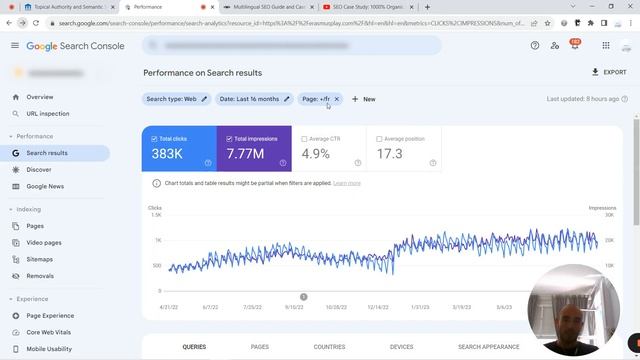
Task: Switch to the Search Appearance tab
Action: click(489, 347)
